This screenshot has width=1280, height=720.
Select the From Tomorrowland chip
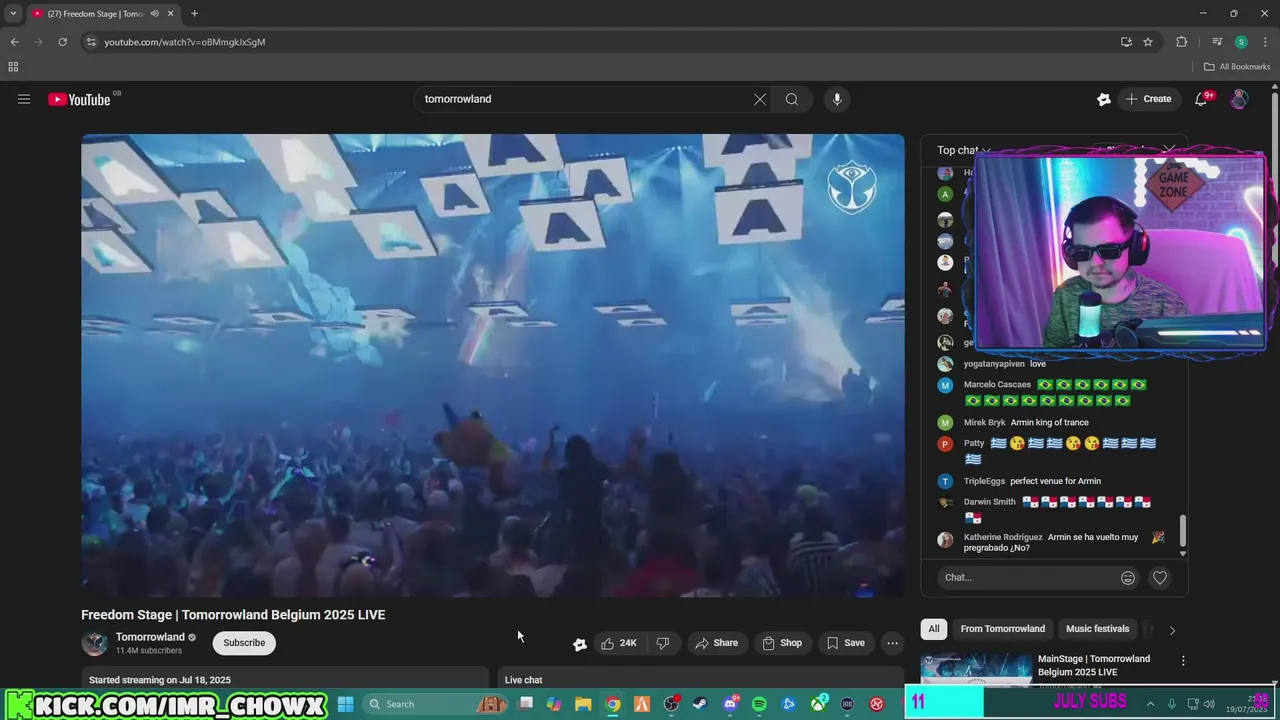click(1003, 629)
